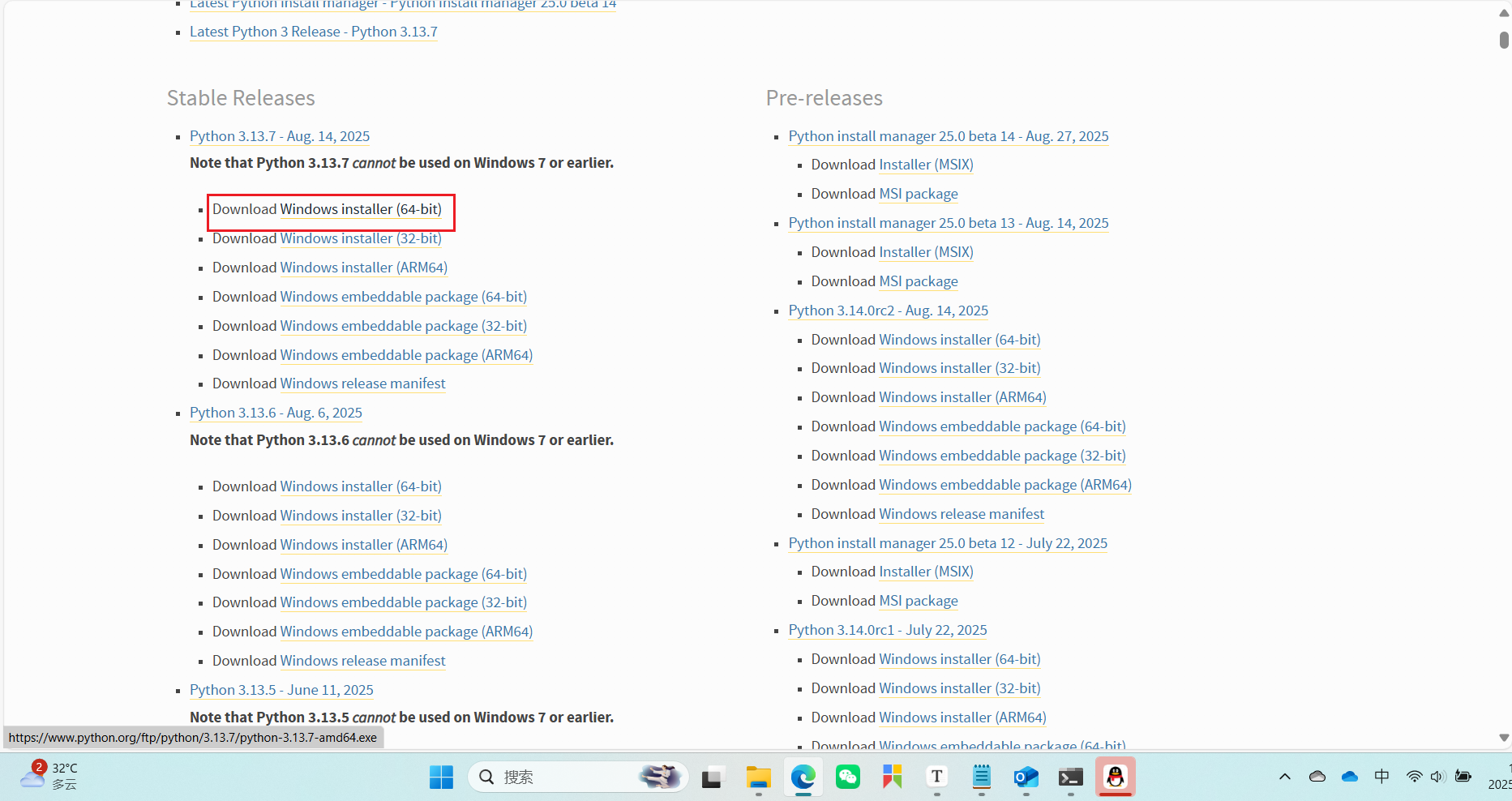This screenshot has width=1512, height=801.
Task: Switch the 中 input method indicator
Action: 1382,777
